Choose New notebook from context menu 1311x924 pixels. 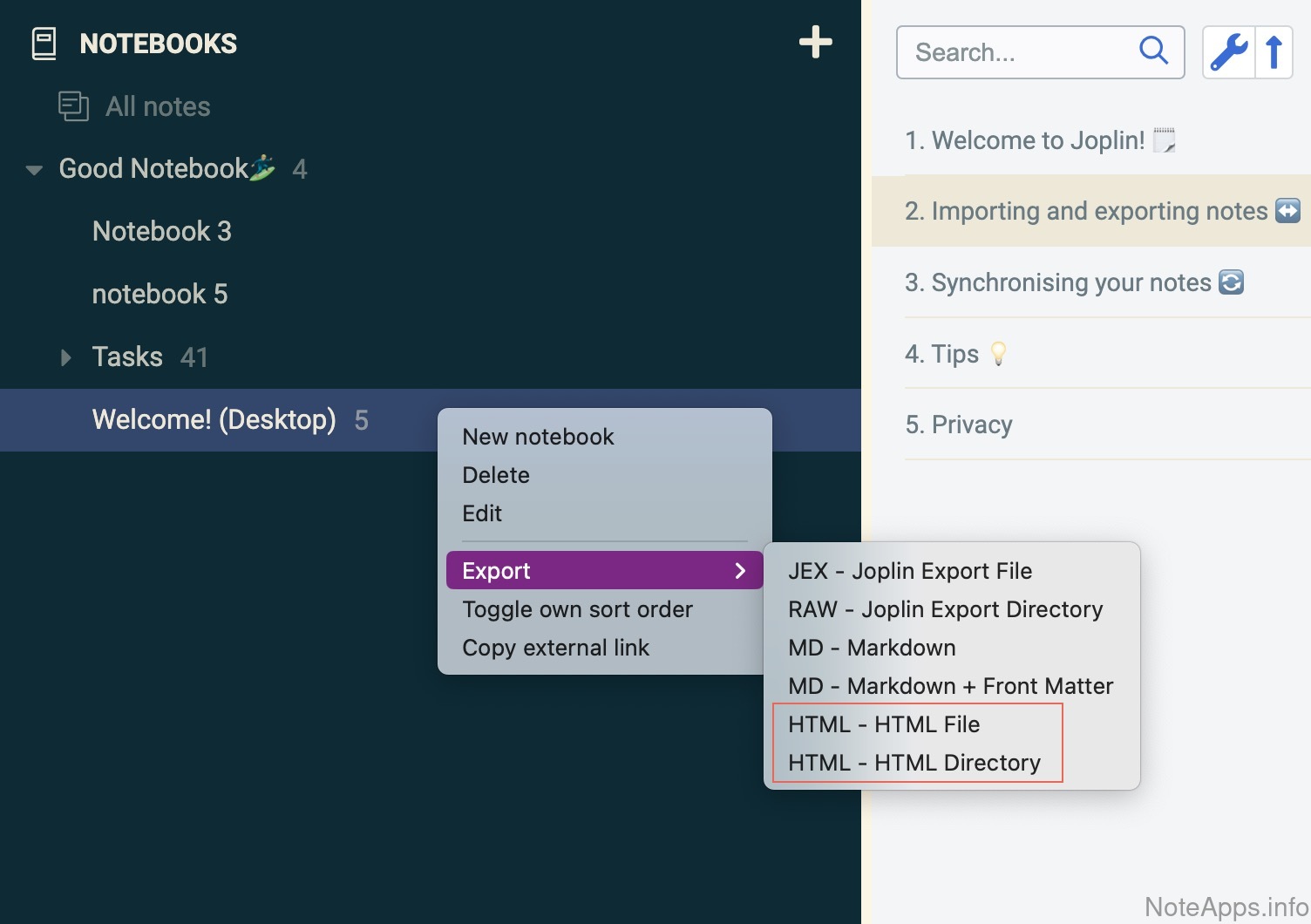pyautogui.click(x=538, y=437)
